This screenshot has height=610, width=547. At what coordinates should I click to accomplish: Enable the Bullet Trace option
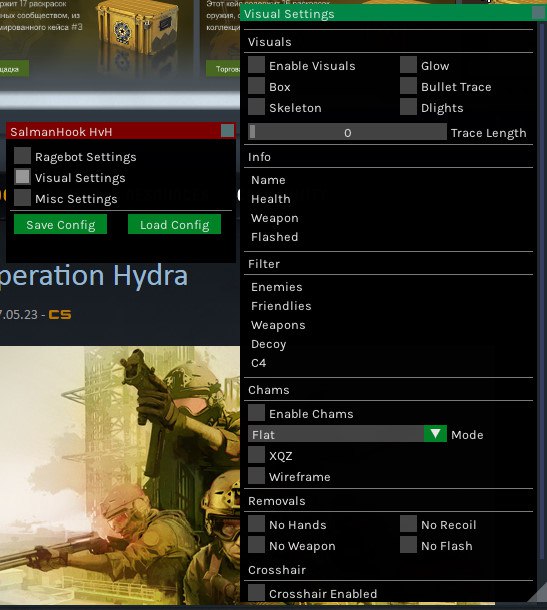click(x=408, y=86)
